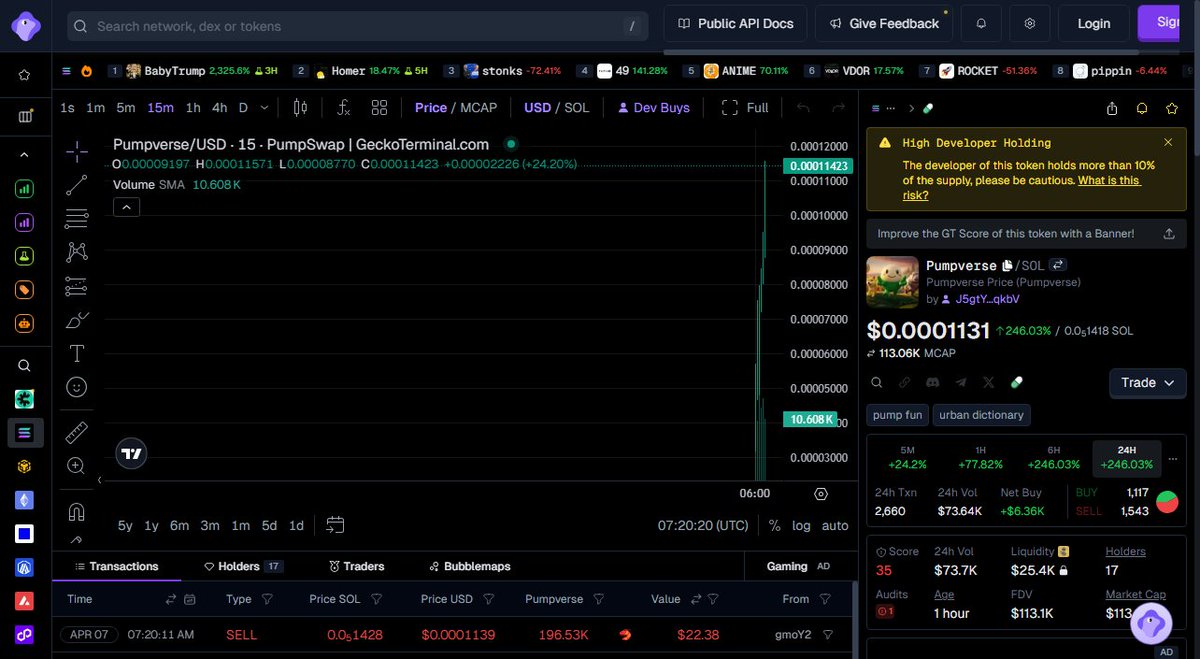Screen dimensions: 1200x659
Task: Go to date calendar icon under chart
Action: click(x=335, y=525)
